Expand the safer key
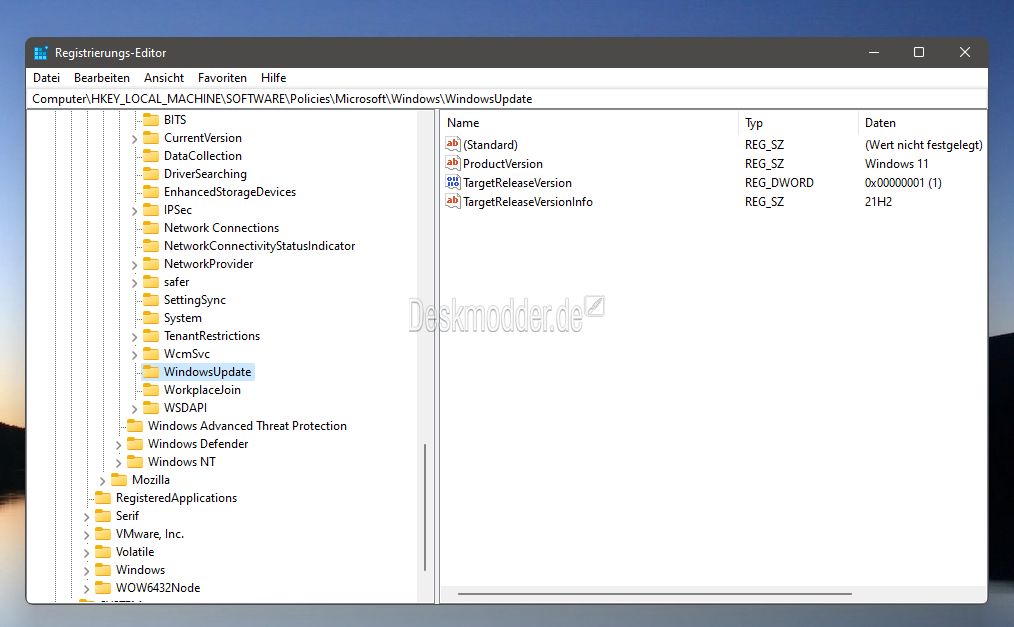Viewport: 1014px width, 627px height. (x=135, y=283)
